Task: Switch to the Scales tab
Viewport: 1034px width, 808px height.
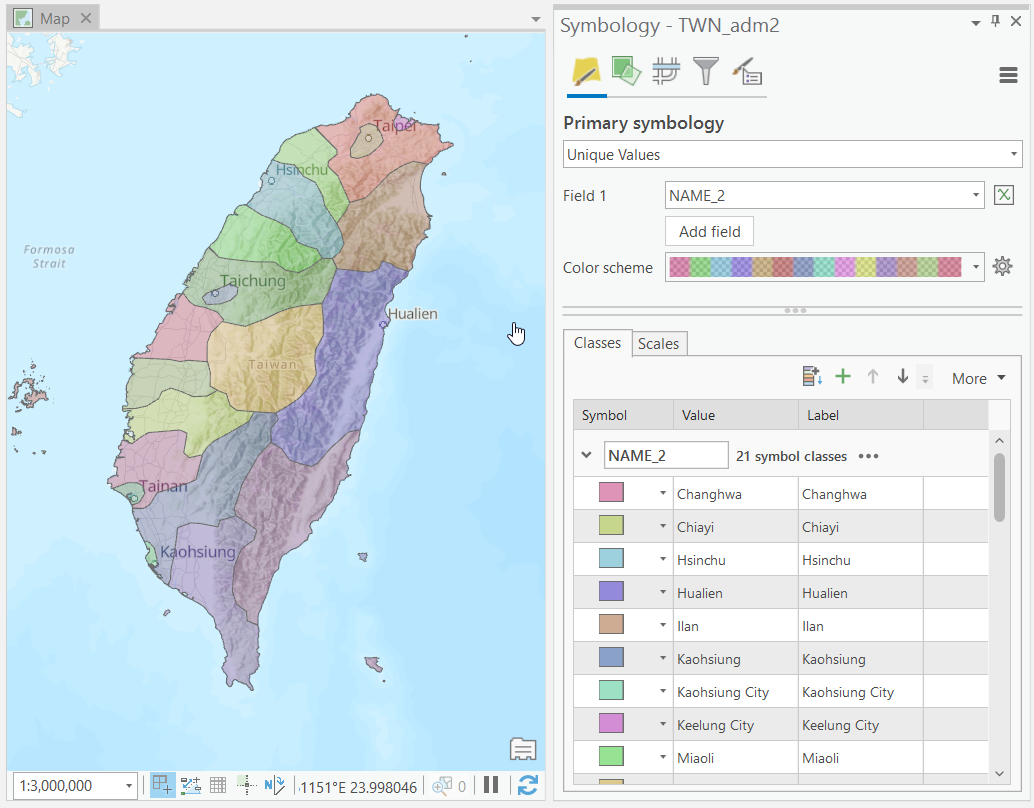Action: [659, 343]
